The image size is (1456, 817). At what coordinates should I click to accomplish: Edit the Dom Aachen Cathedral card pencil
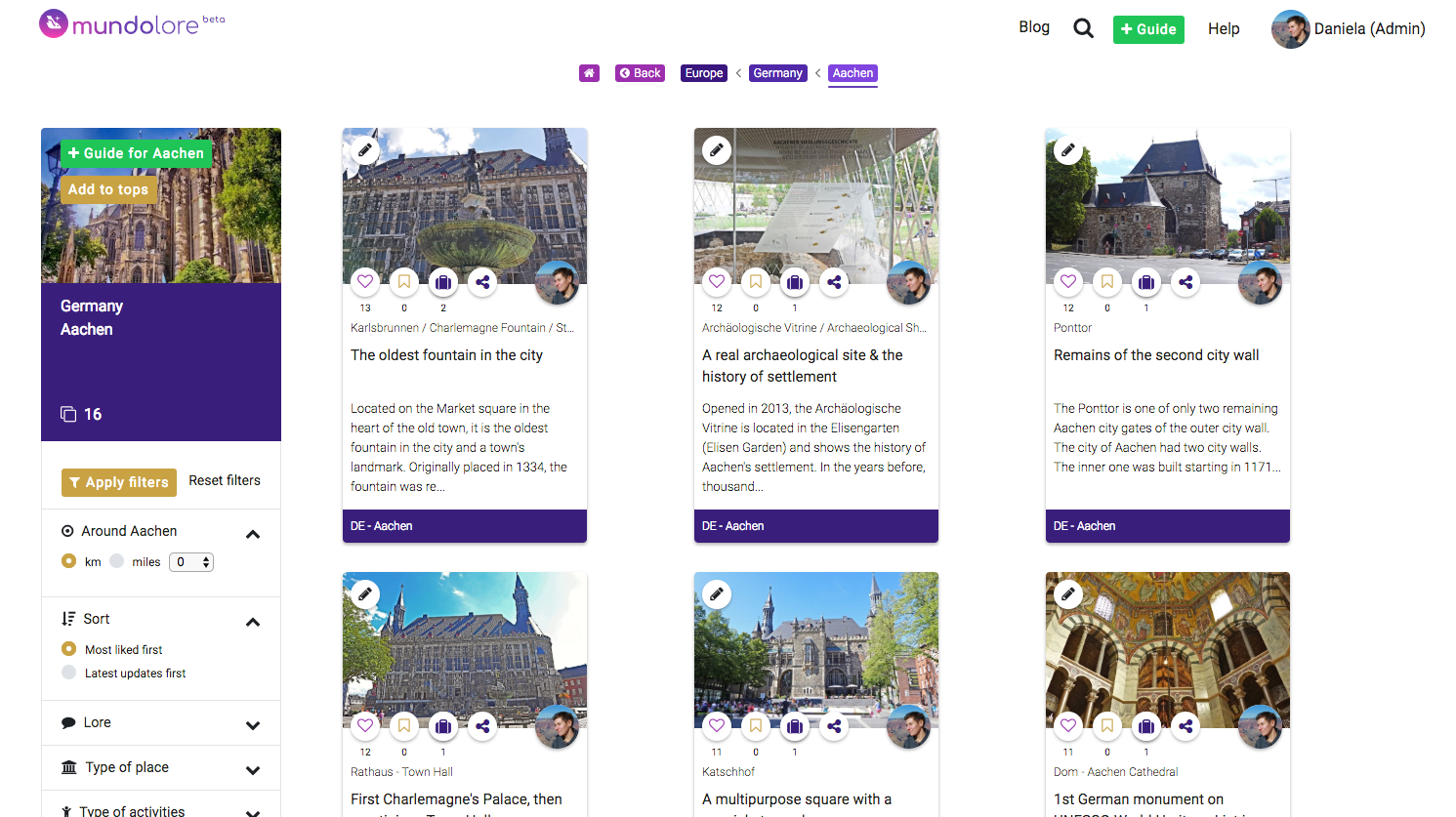click(1068, 593)
